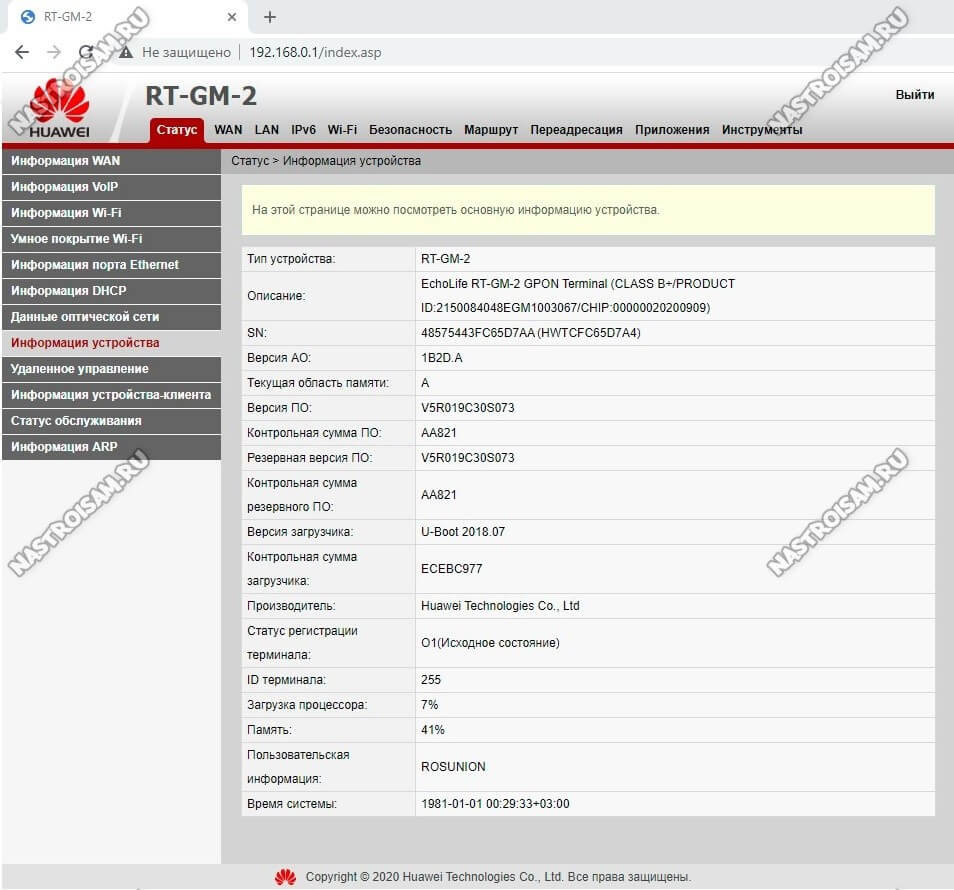Click the not-secure warning icon
The height and width of the screenshot is (890, 954).
(126, 52)
